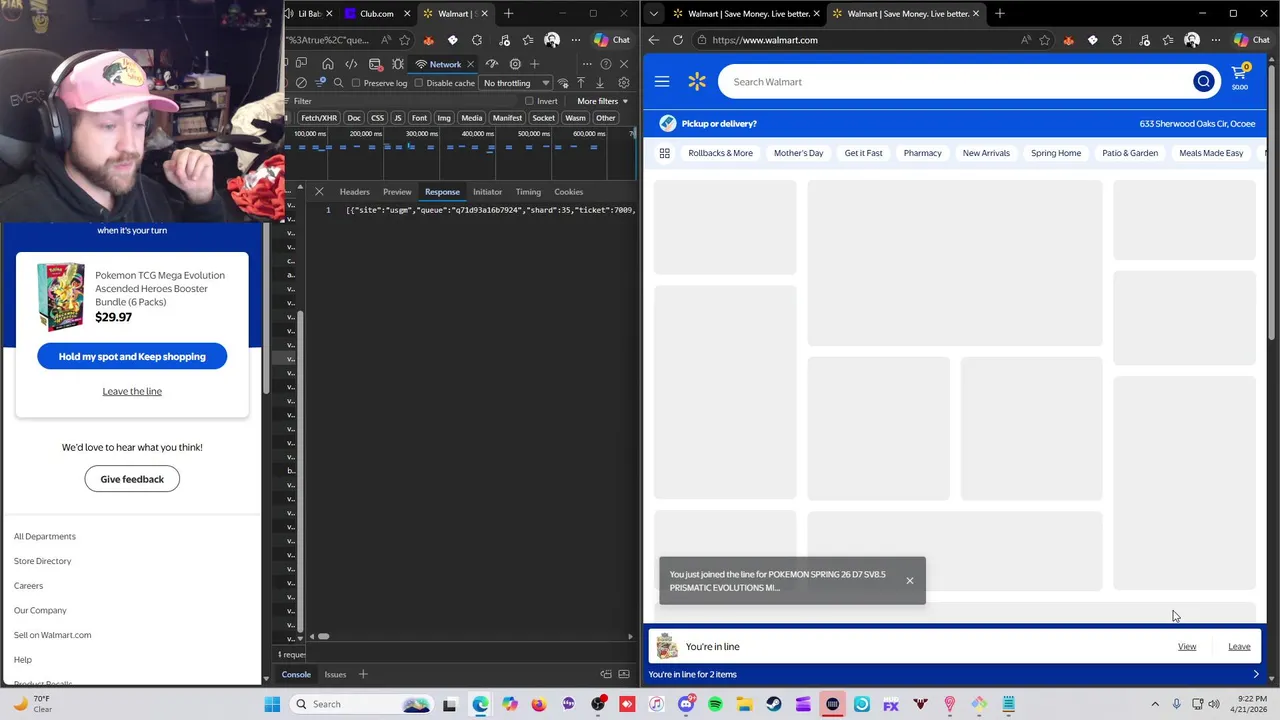1280x720 pixels.
Task: Open tab search chevron in right browser
Action: click(x=654, y=14)
